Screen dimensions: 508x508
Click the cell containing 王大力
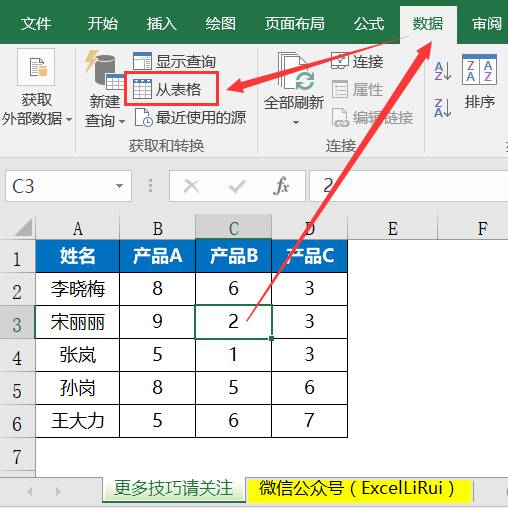tap(77, 421)
